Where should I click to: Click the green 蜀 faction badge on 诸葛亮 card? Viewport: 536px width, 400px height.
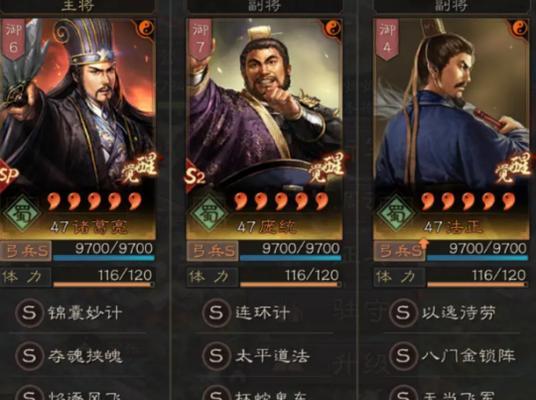click(x=21, y=213)
